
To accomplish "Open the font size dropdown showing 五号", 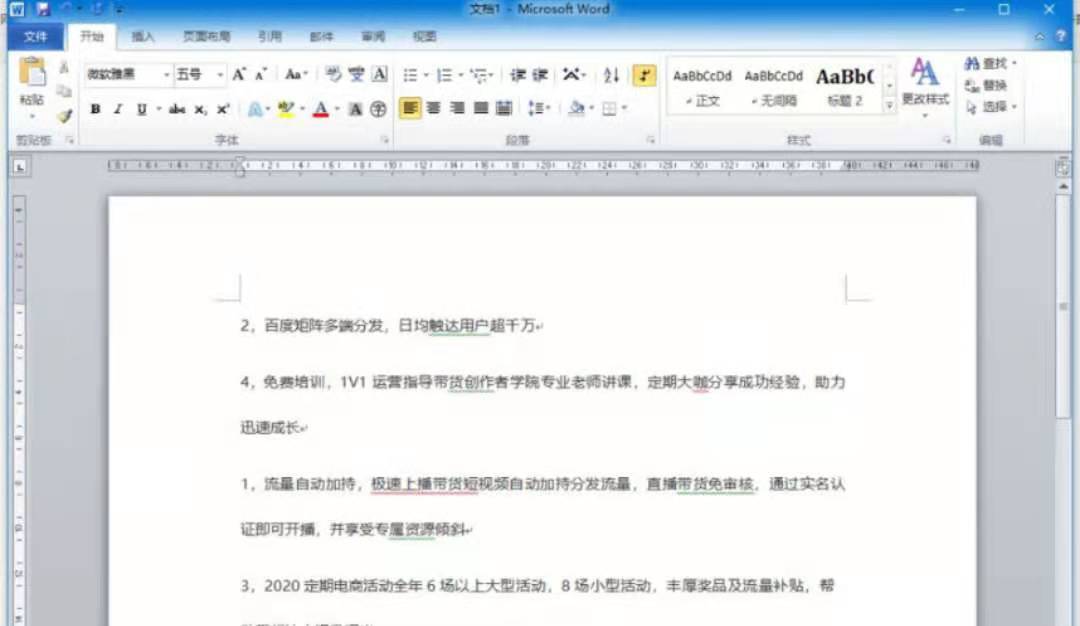I will tap(220, 75).
